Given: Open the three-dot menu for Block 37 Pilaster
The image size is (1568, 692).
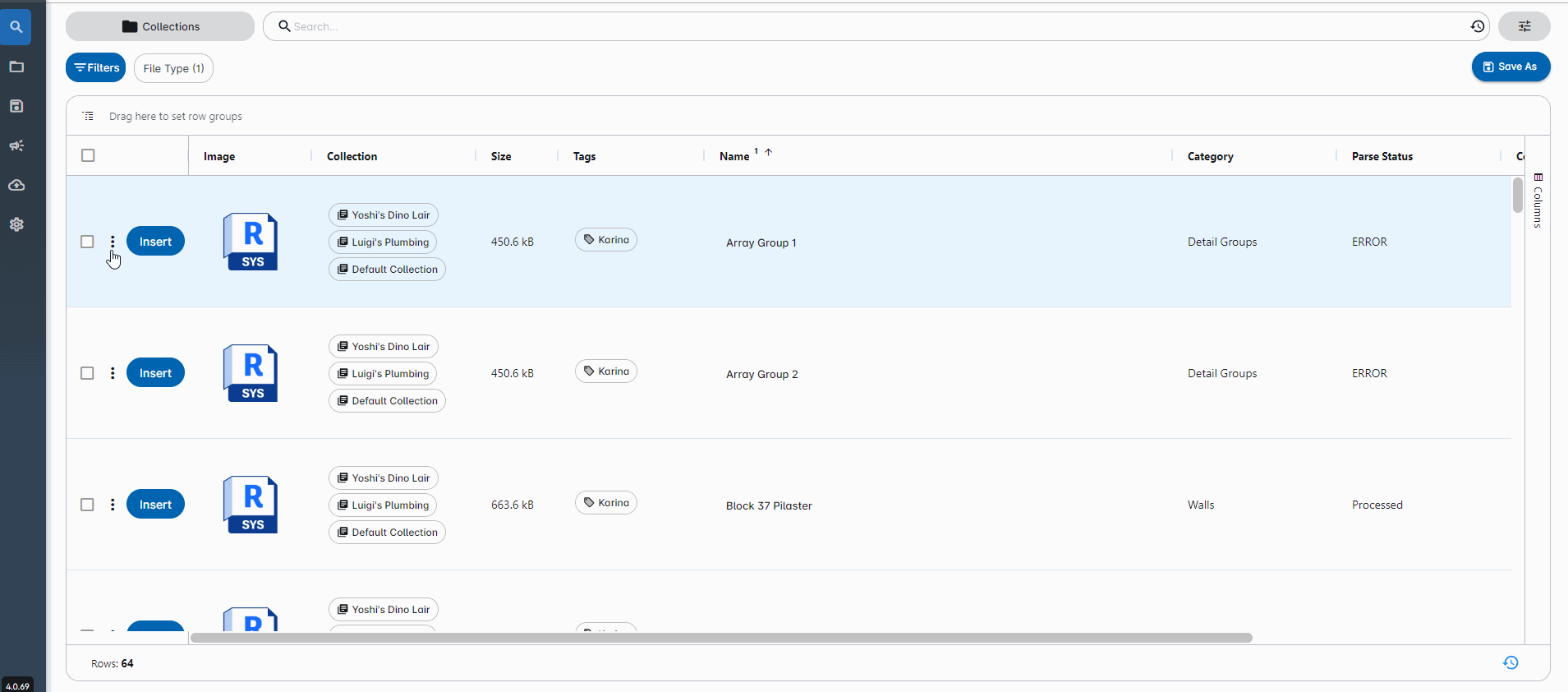Looking at the screenshot, I should pos(113,505).
